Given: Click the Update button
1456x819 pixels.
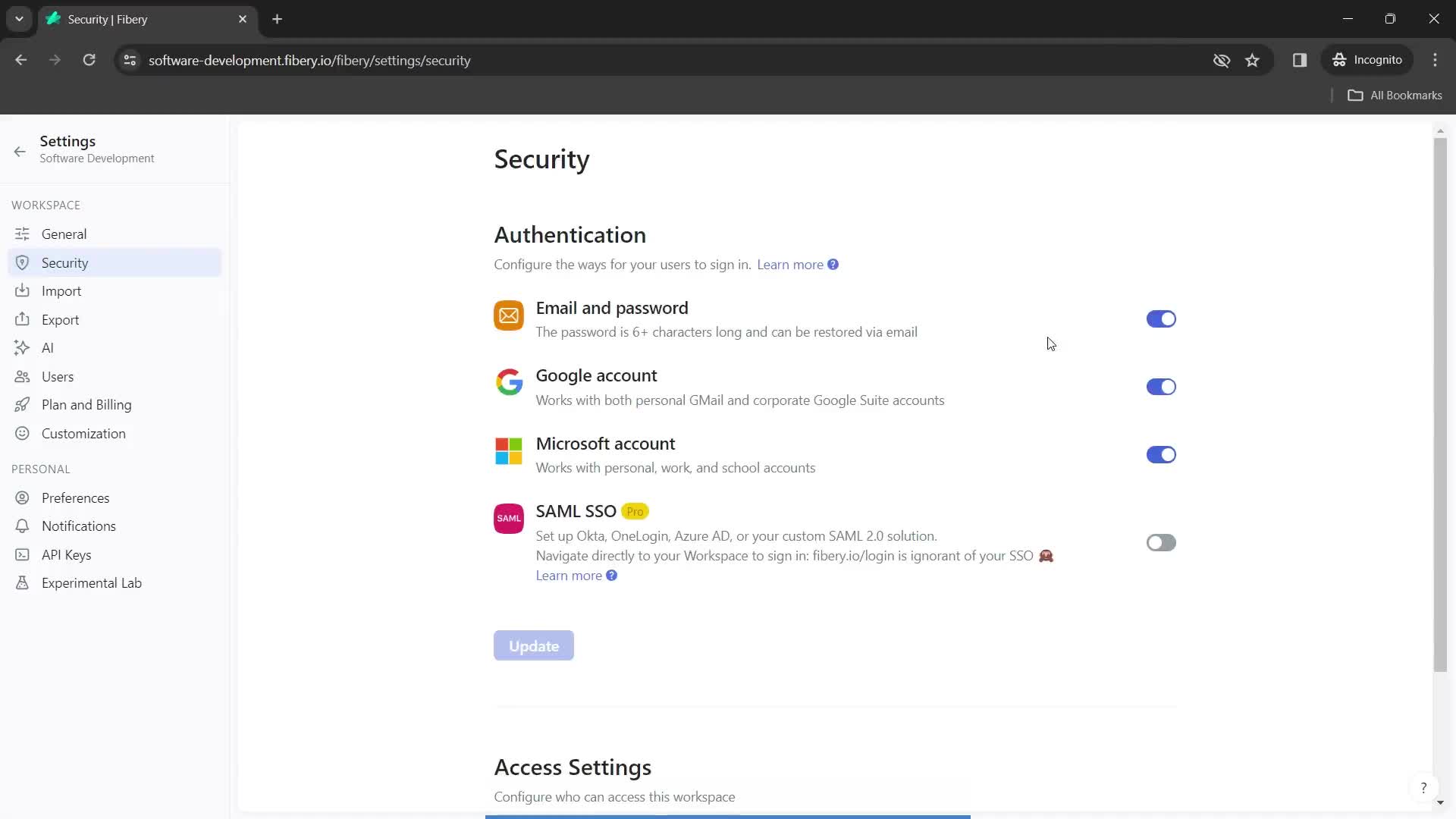Looking at the screenshot, I should [x=533, y=645].
